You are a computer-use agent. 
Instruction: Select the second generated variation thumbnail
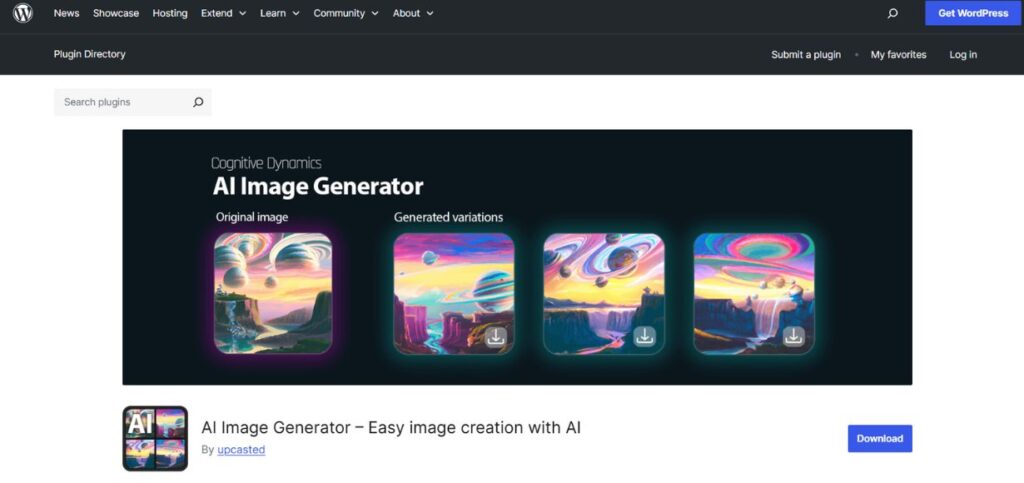pyautogui.click(x=604, y=294)
